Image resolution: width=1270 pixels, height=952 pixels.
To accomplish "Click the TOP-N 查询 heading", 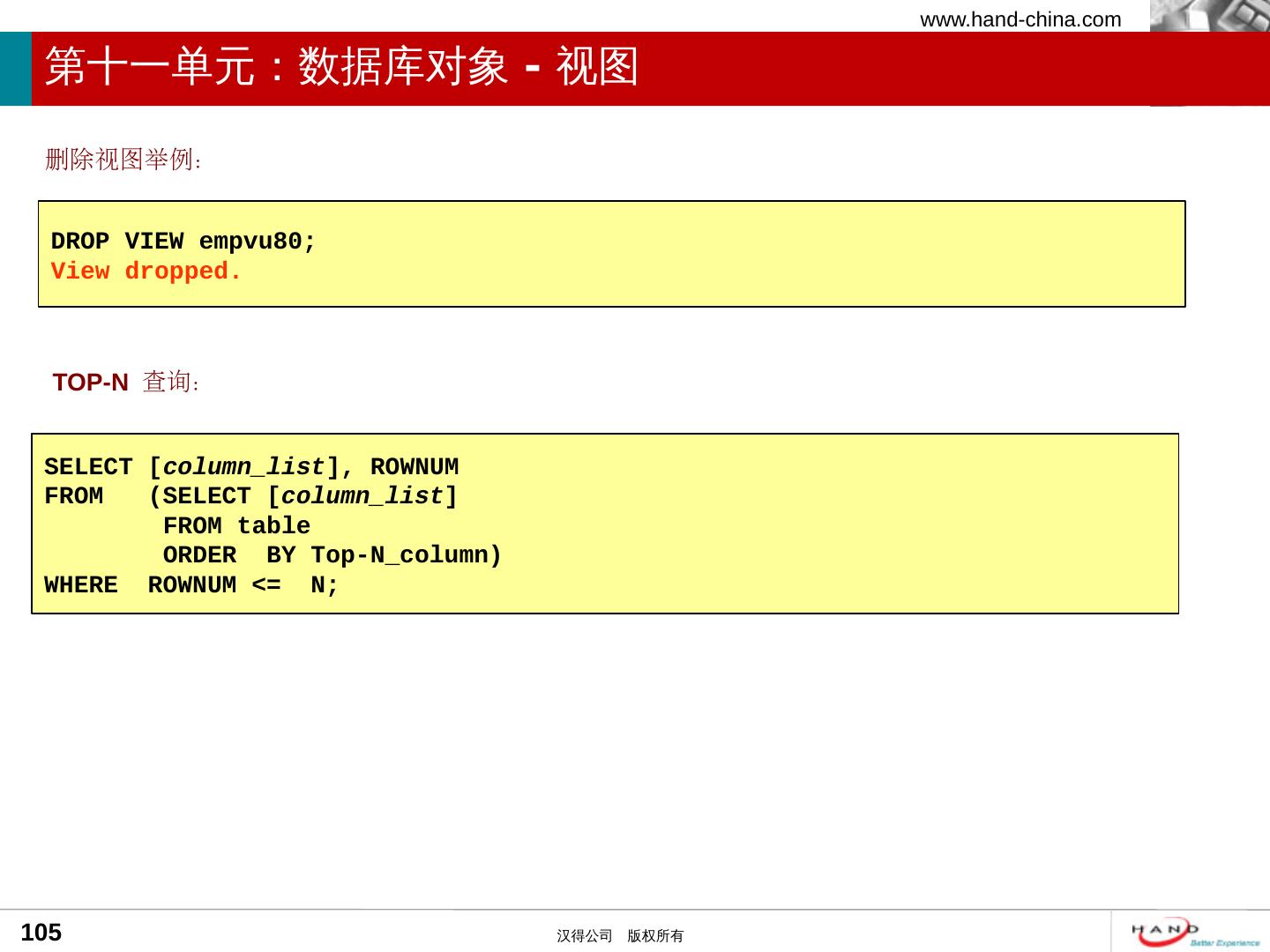I will (x=126, y=382).
